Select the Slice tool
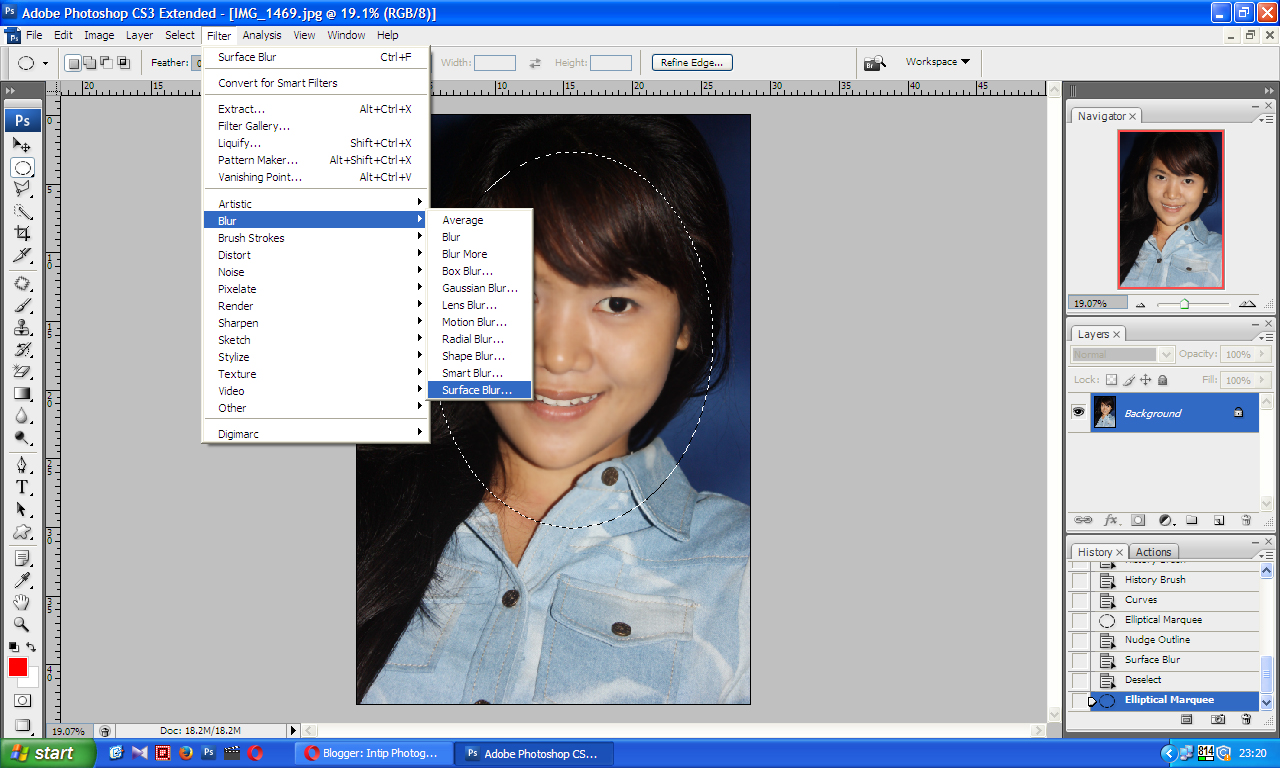The height and width of the screenshot is (768, 1280). pos(22,255)
